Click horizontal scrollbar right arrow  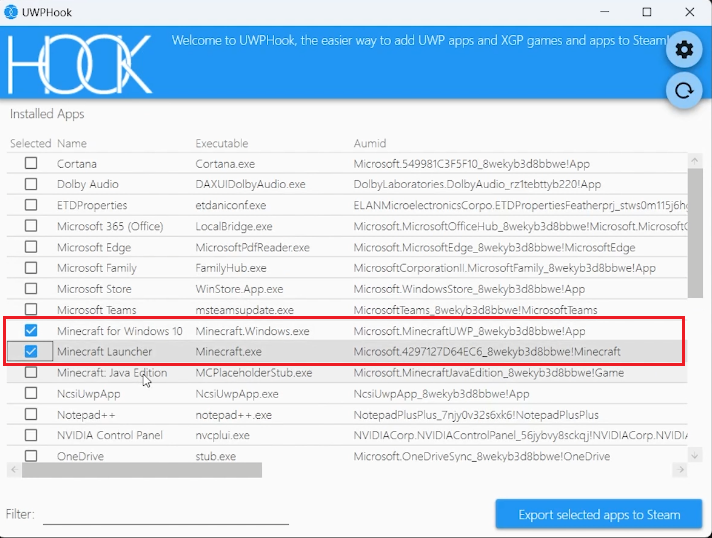680,469
